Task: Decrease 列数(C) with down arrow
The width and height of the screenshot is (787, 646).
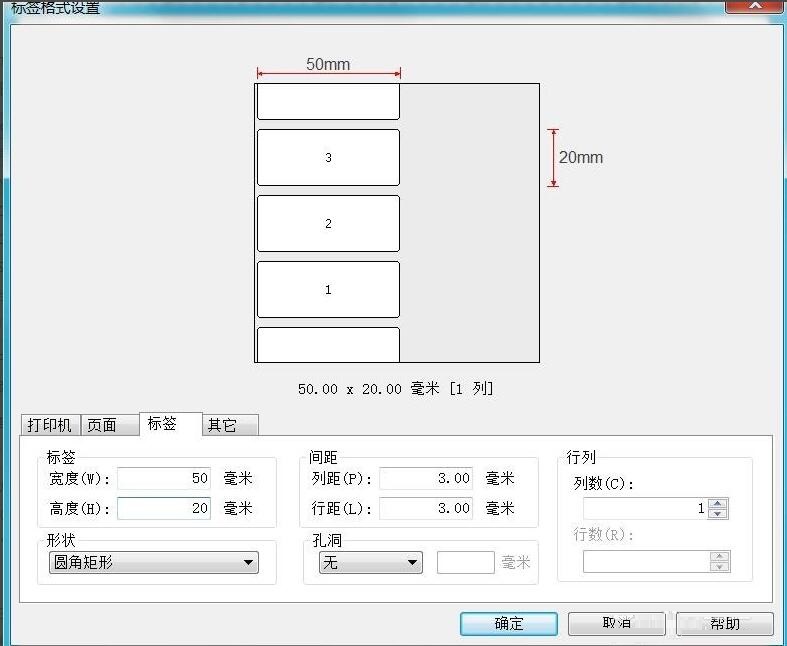Action: (x=718, y=513)
